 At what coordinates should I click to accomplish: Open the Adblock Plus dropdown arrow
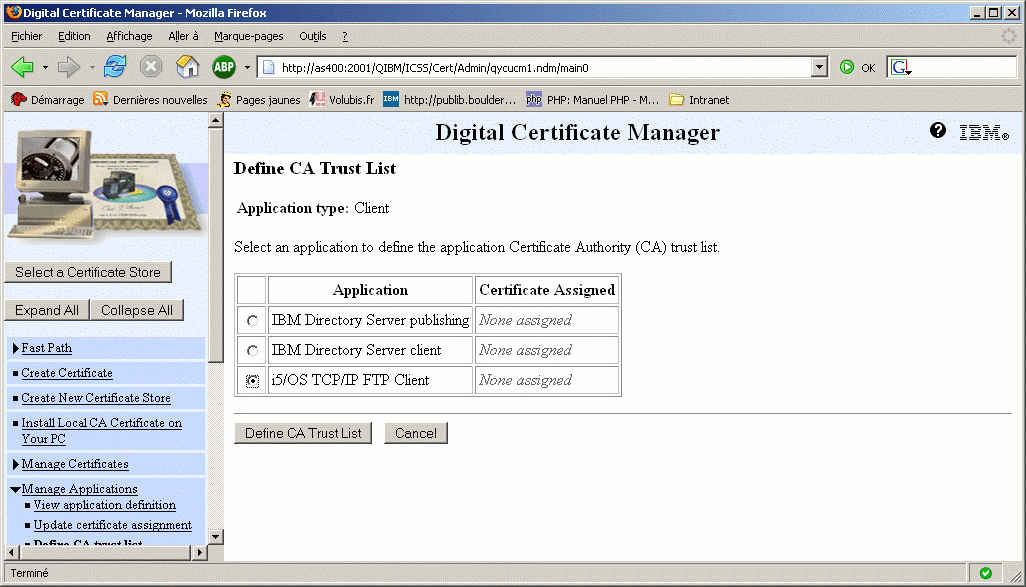247,67
